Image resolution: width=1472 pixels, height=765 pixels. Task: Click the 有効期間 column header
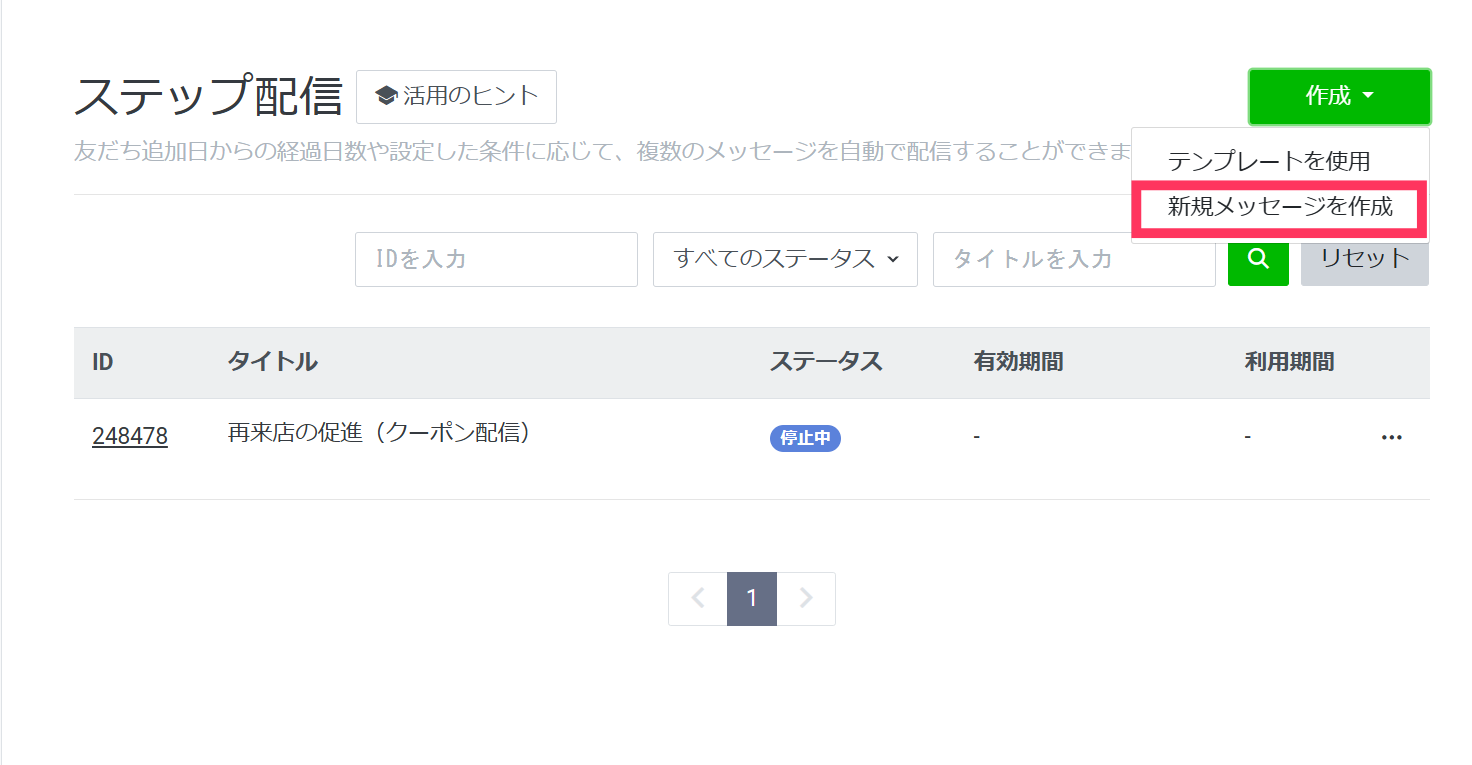(x=1018, y=362)
